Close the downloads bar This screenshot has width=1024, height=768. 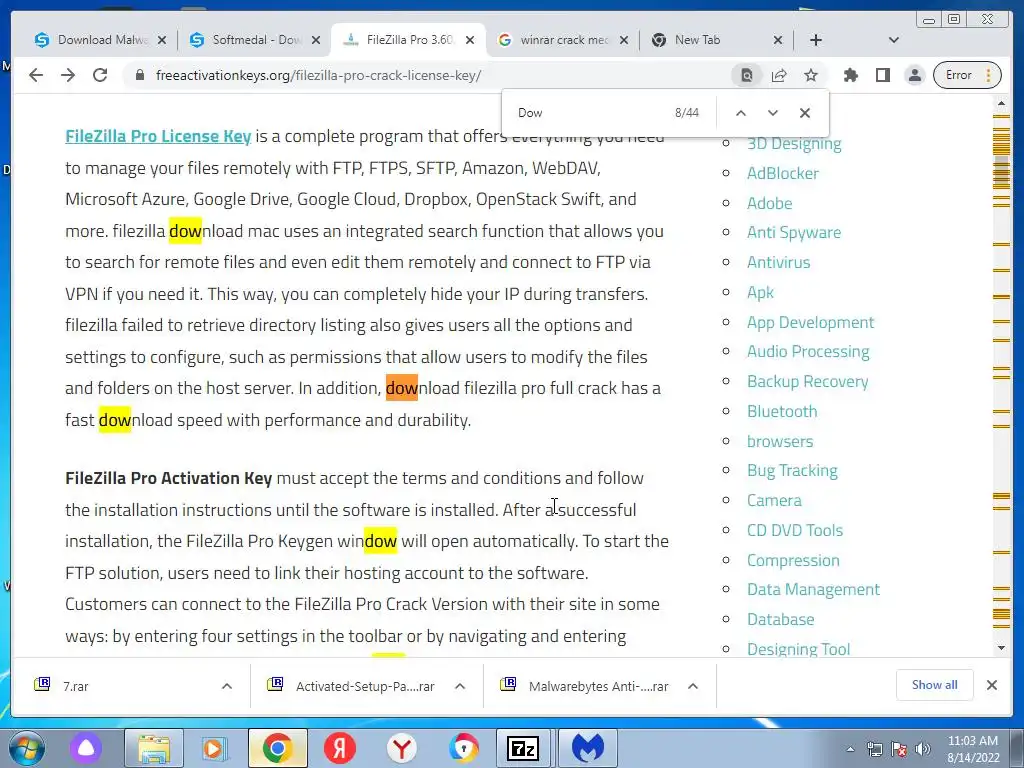click(992, 685)
